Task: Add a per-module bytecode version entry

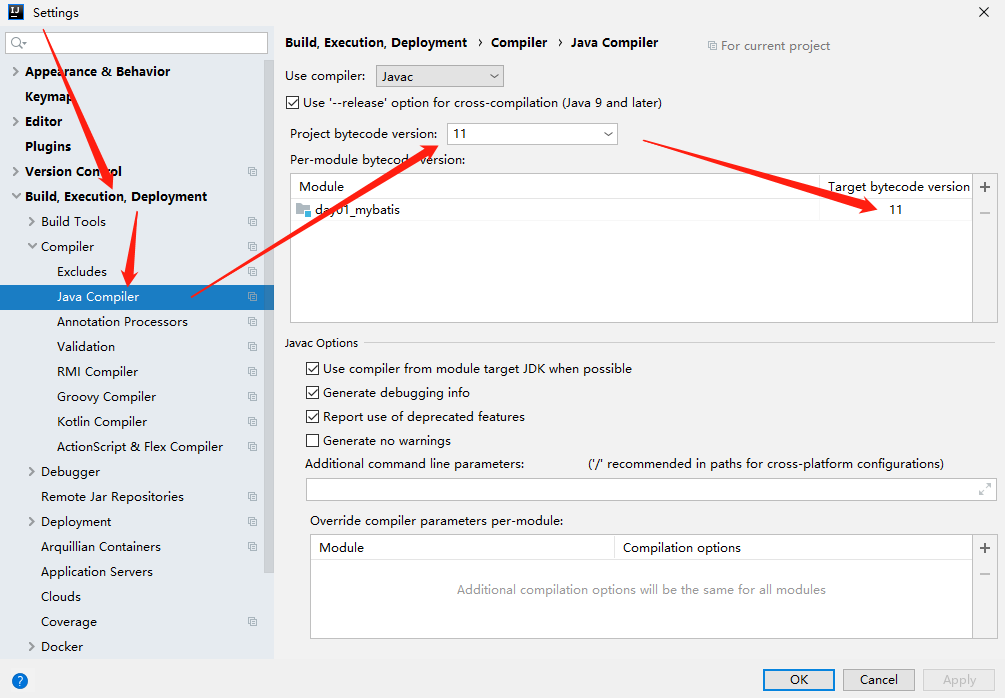Action: 985,187
